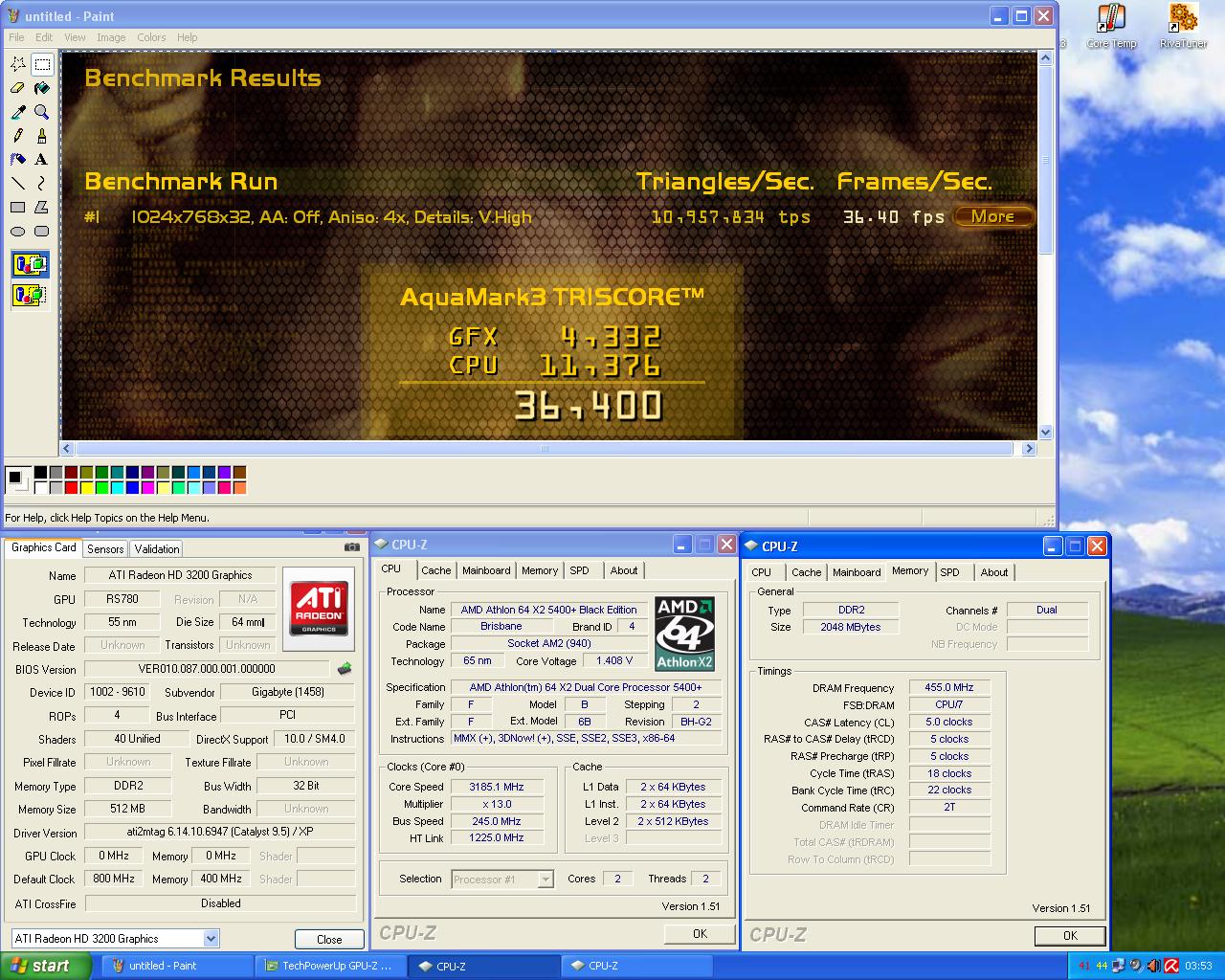Image resolution: width=1225 pixels, height=980 pixels.
Task: Choose the Ellipse shape tool
Action: point(18,232)
